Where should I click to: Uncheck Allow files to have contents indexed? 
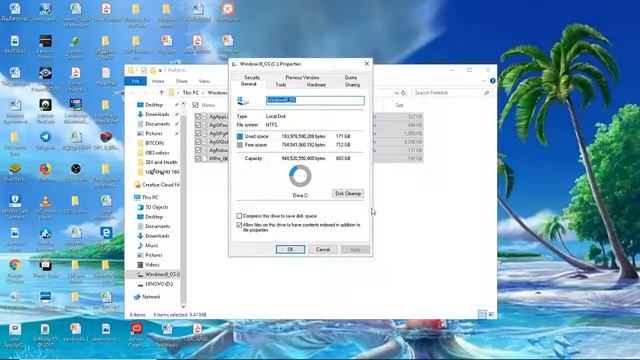click(x=239, y=225)
